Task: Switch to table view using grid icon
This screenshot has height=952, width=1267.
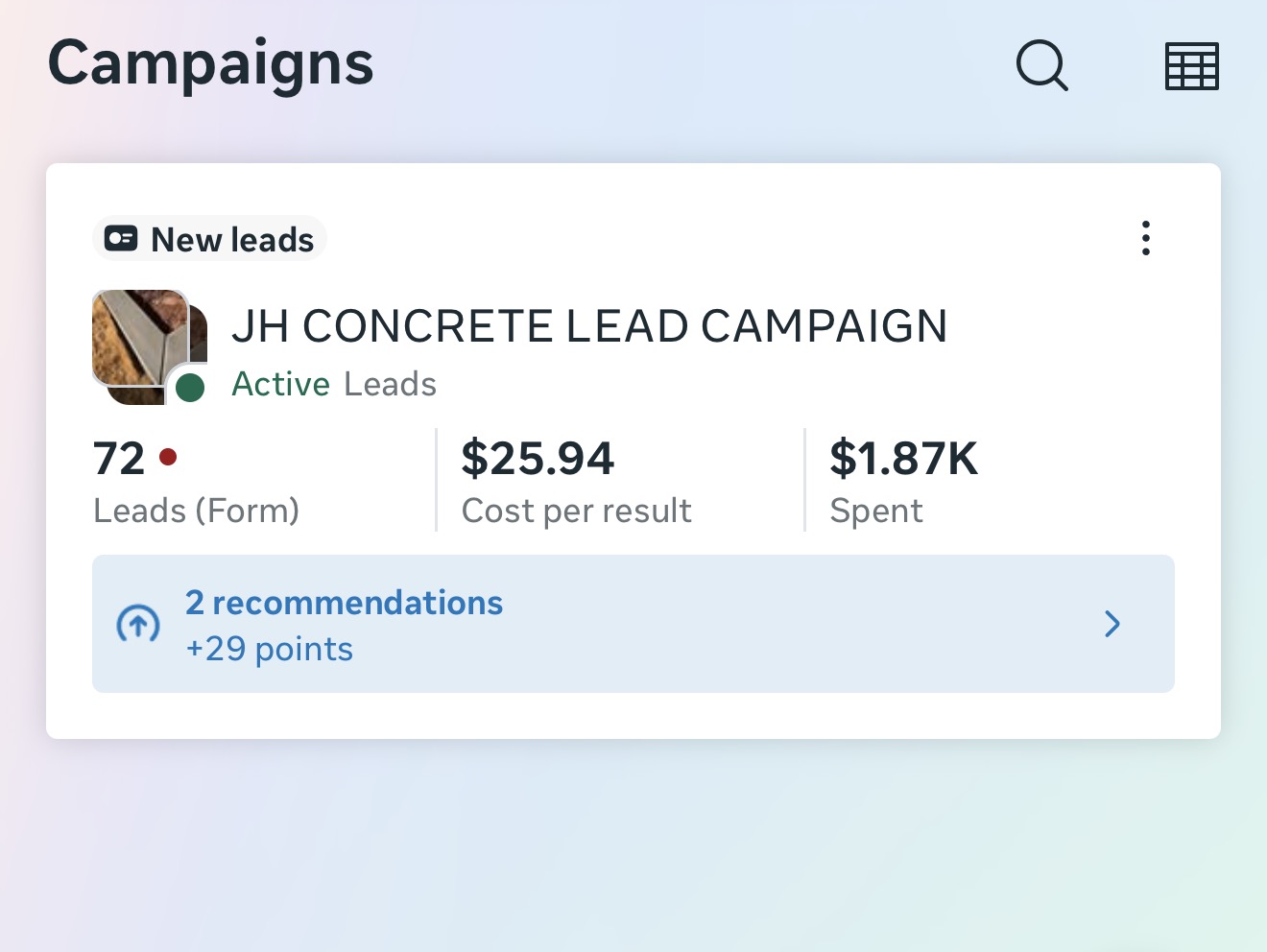Action: pos(1192,66)
